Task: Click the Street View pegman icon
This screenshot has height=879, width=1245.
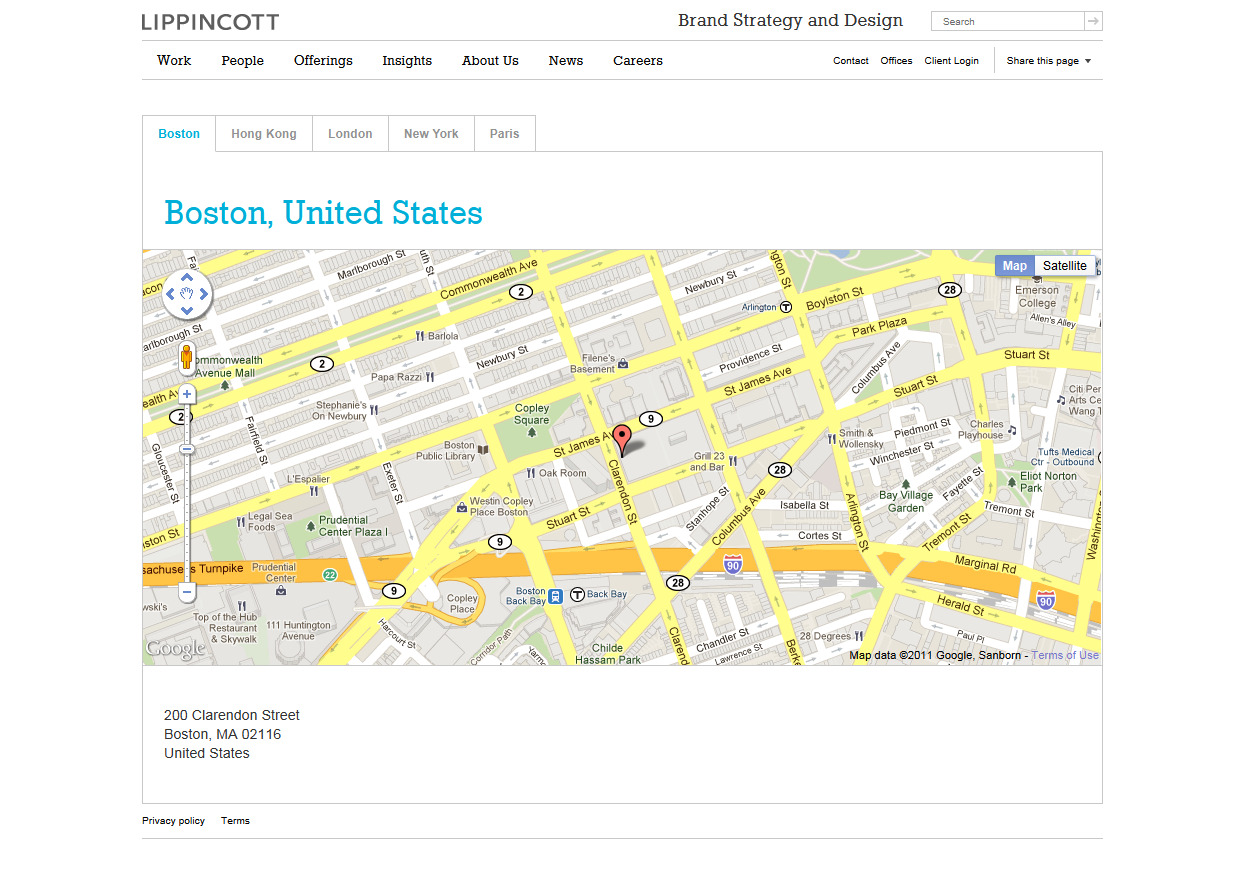Action: pos(187,357)
